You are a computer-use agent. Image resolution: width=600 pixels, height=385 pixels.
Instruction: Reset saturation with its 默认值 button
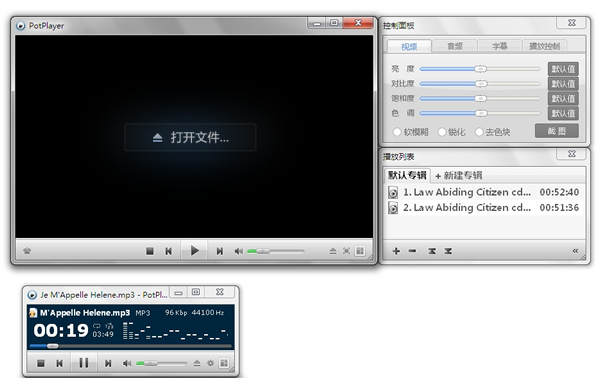pyautogui.click(x=563, y=99)
